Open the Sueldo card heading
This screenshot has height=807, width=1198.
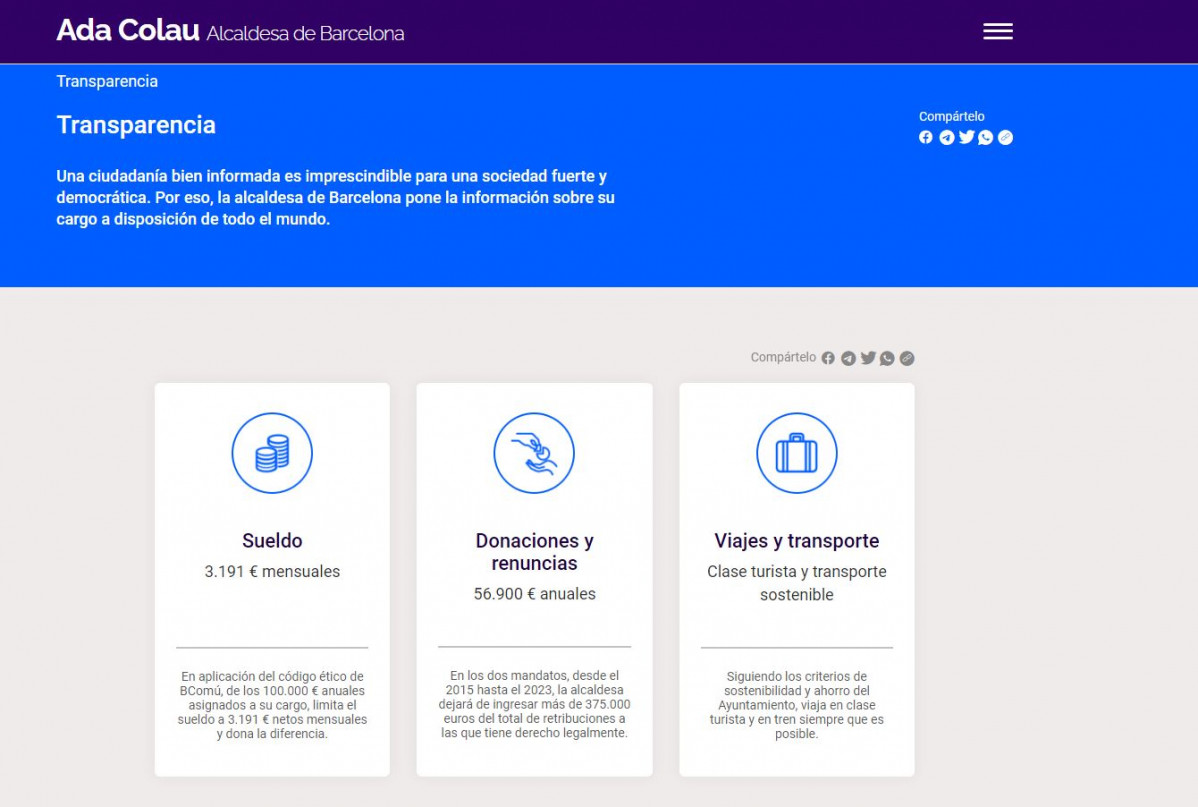[272, 541]
